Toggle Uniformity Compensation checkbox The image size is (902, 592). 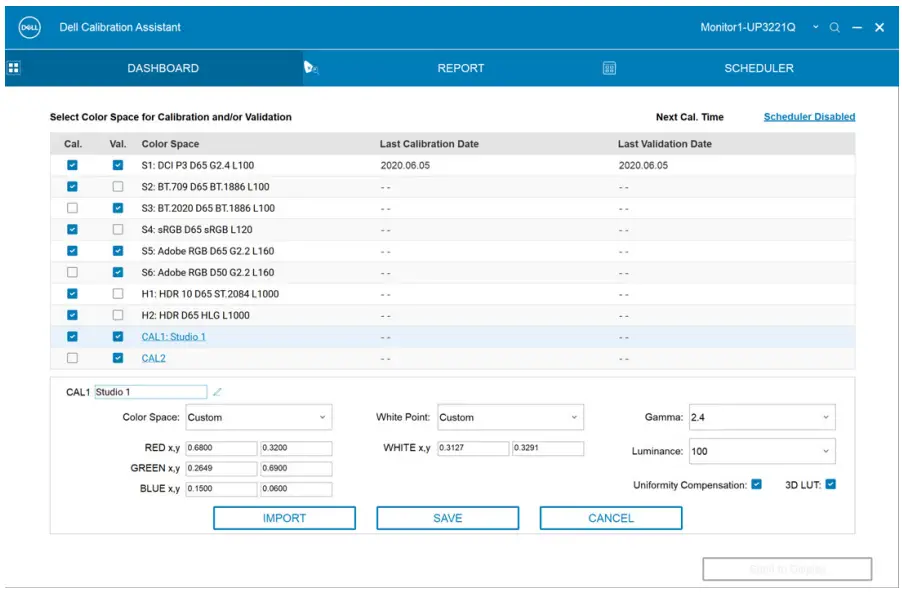(x=756, y=485)
